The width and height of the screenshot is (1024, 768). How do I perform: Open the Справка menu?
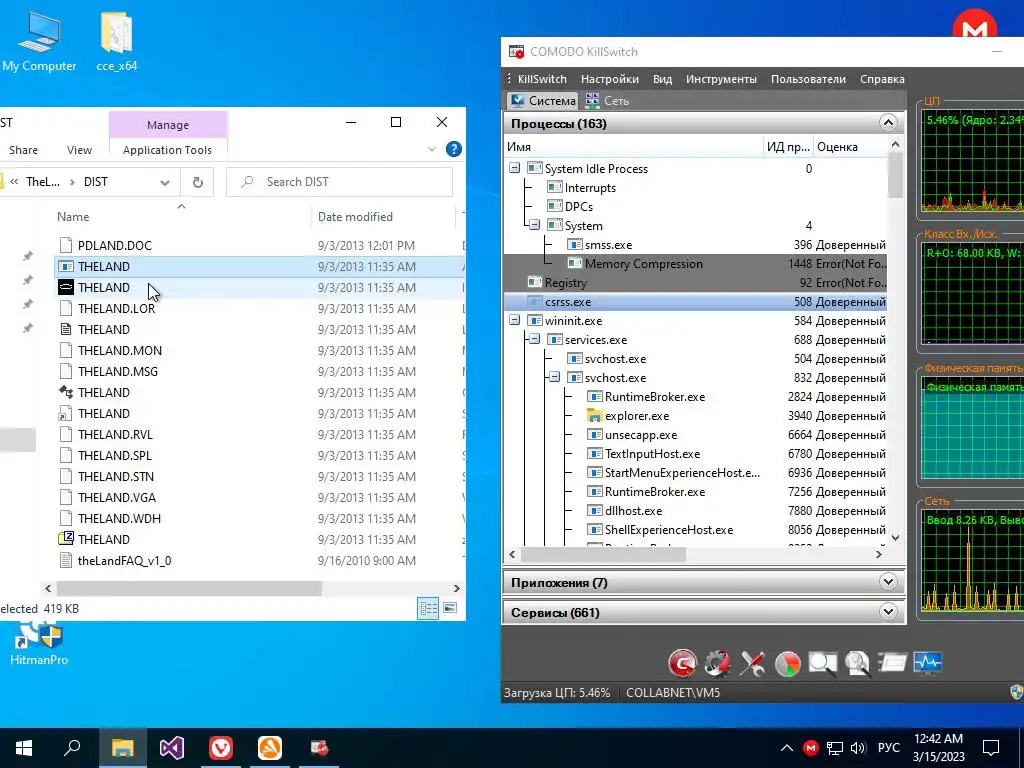pyautogui.click(x=882, y=79)
